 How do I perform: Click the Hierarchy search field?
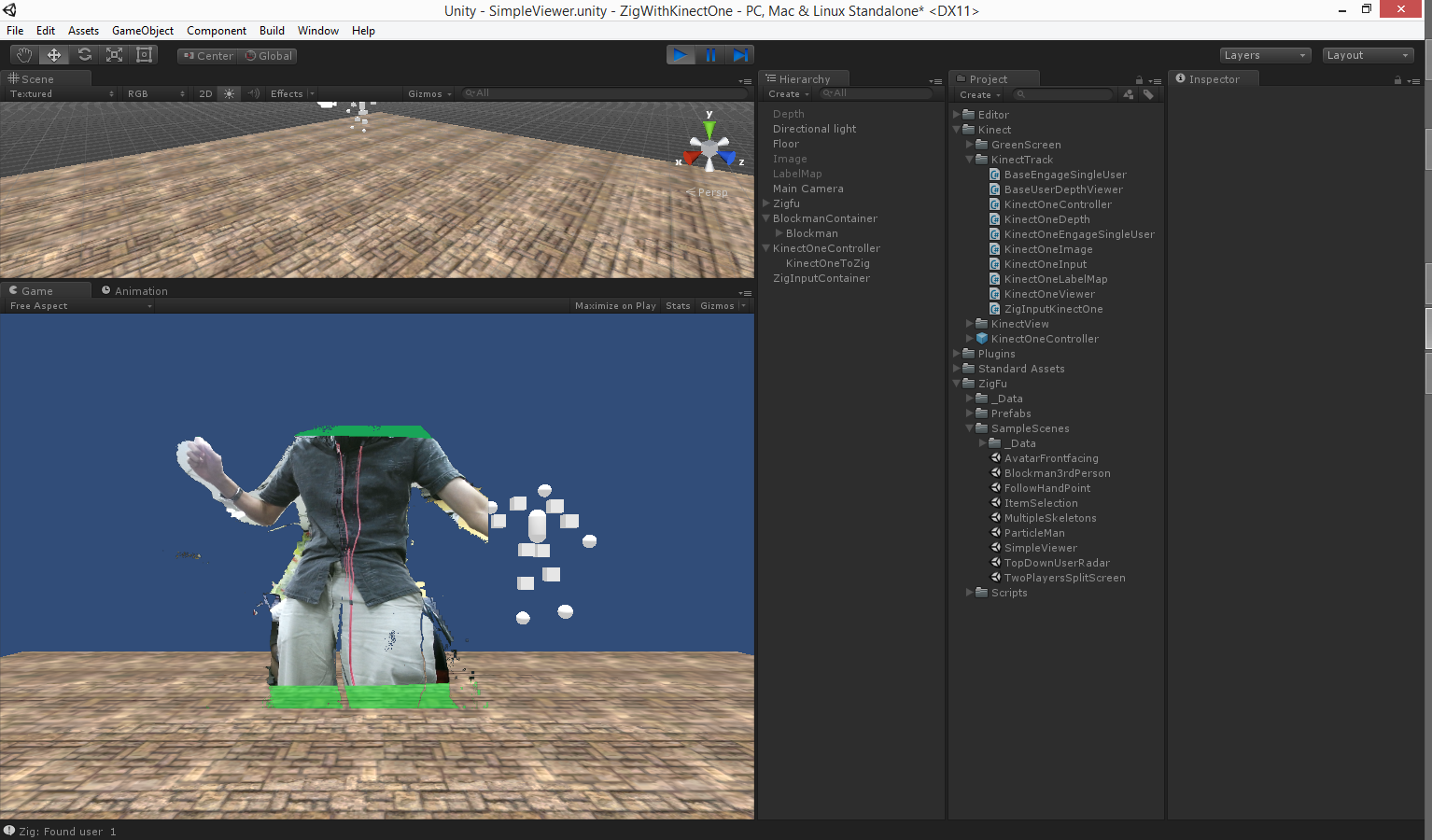(877, 93)
